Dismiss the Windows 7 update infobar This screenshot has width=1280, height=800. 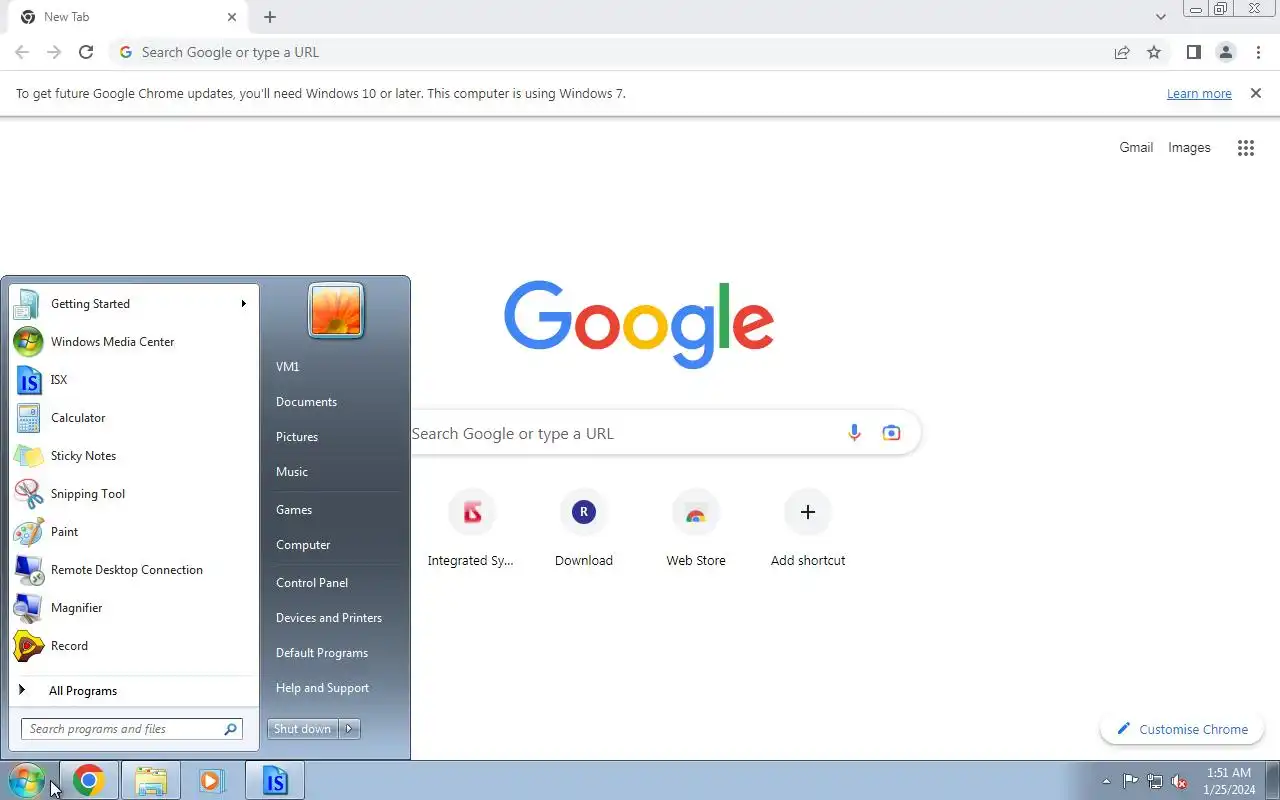tap(1256, 93)
